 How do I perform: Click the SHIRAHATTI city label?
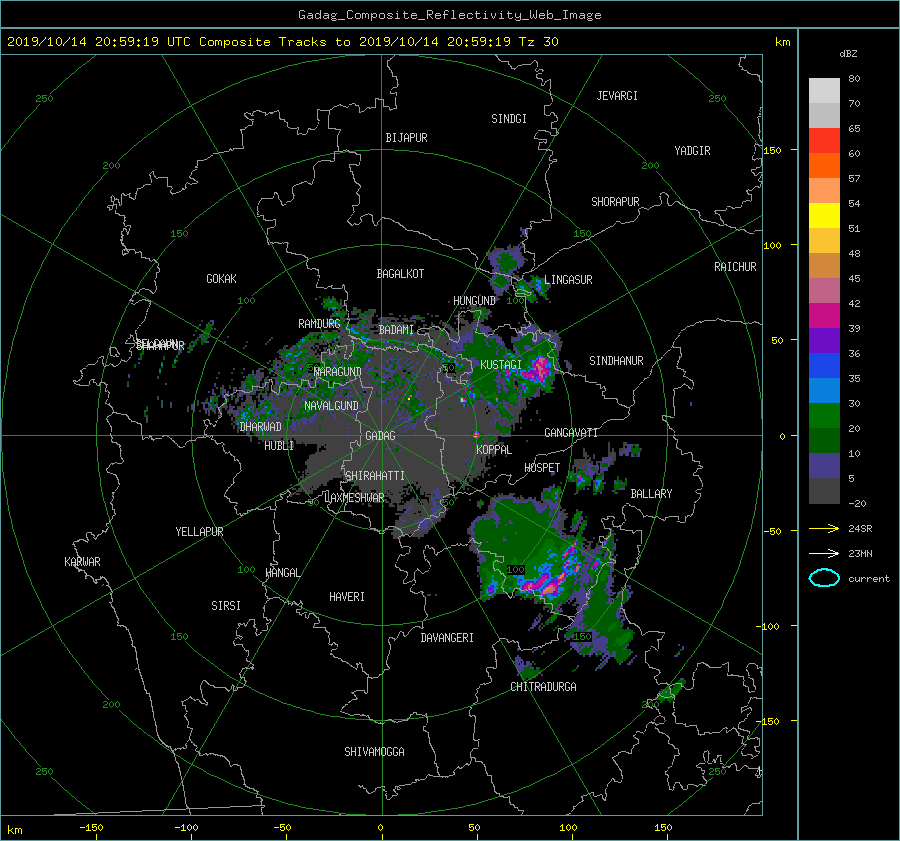click(375, 476)
